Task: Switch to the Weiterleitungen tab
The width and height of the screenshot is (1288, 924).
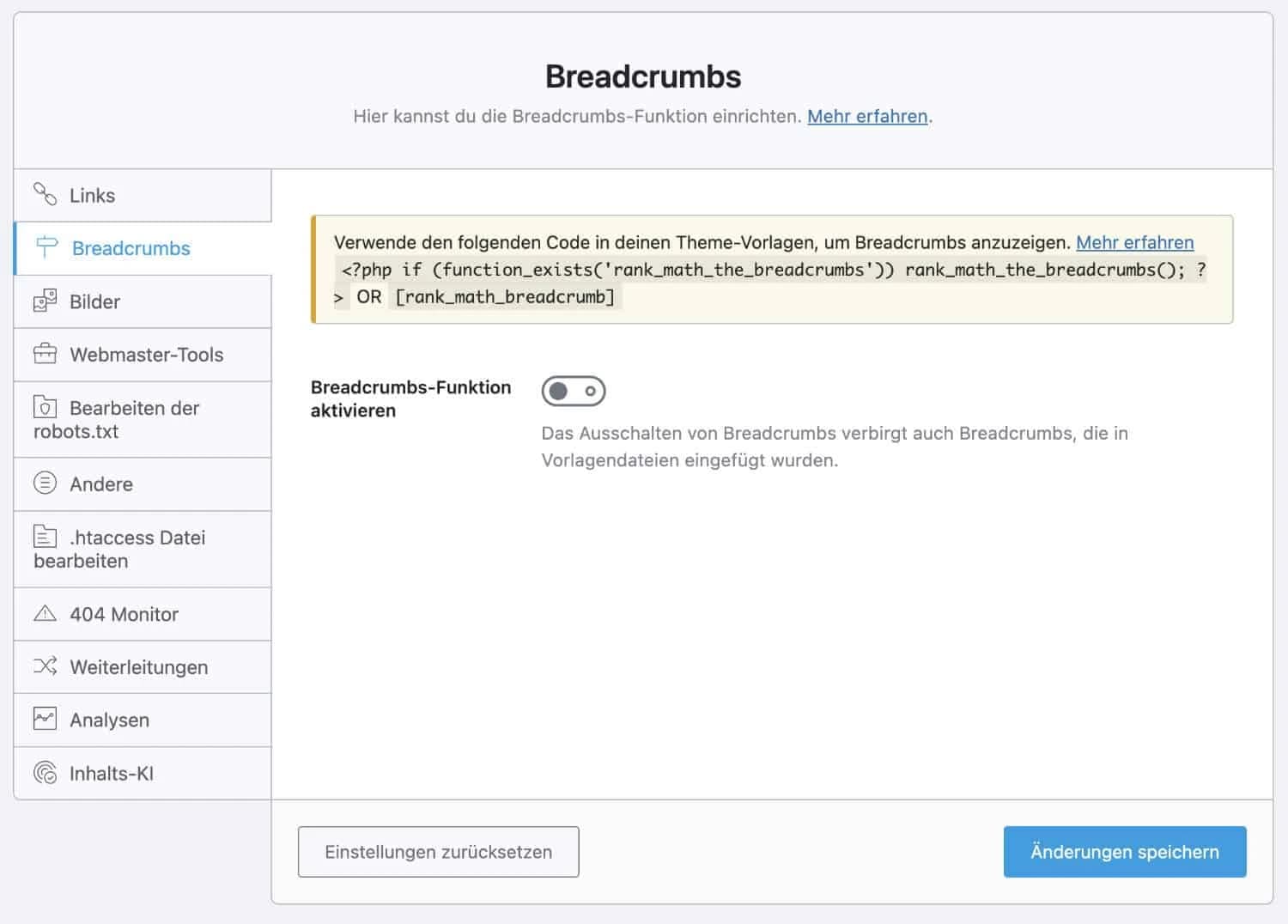Action: (x=138, y=667)
